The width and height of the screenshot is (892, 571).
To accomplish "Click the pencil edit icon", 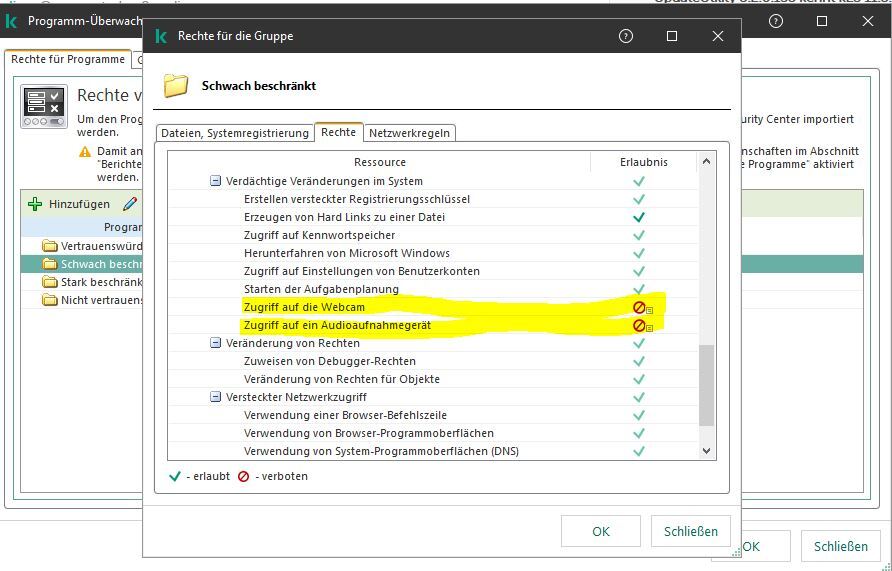I will 129,204.
